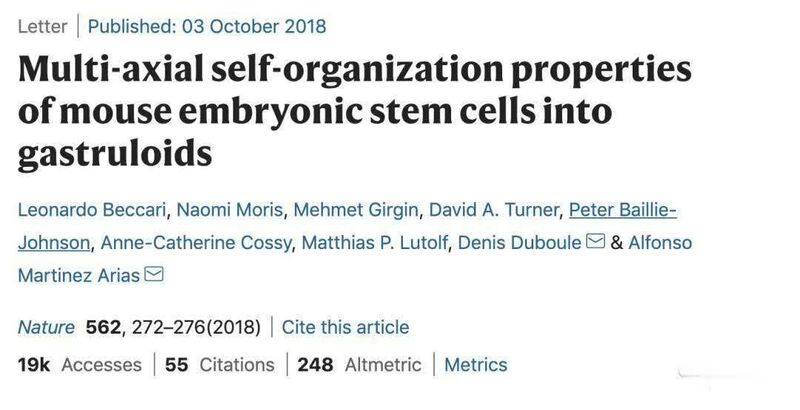Select author Mehmet Girgin
This screenshot has height=410, width=800.
click(356, 210)
